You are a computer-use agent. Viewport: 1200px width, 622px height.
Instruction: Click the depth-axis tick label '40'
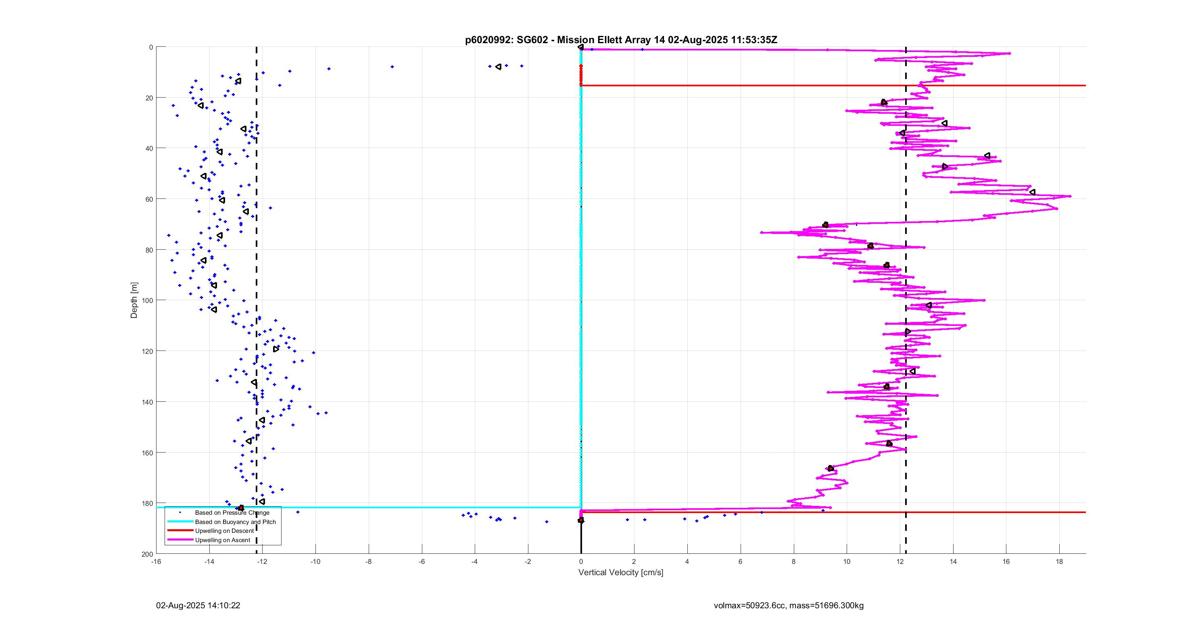148,148
